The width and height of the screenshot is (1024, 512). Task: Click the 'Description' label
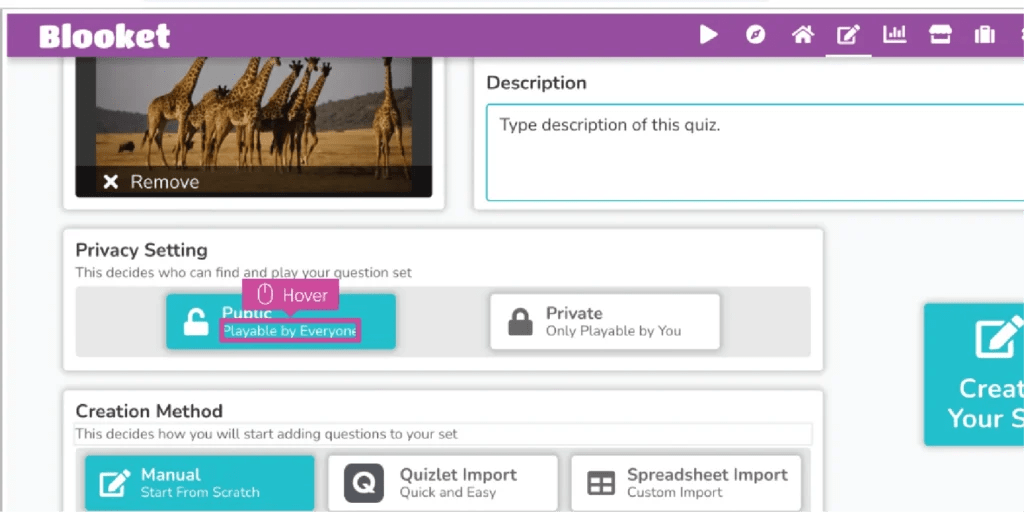coord(537,83)
